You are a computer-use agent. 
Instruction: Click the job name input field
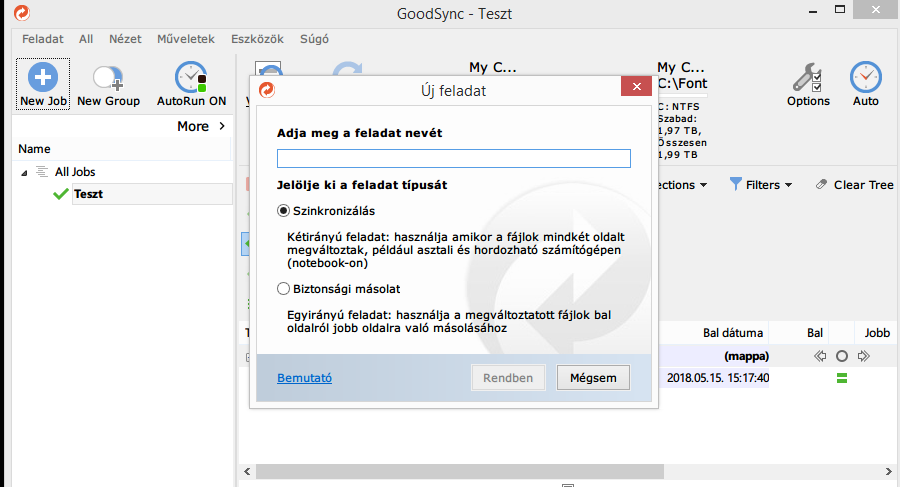453,158
